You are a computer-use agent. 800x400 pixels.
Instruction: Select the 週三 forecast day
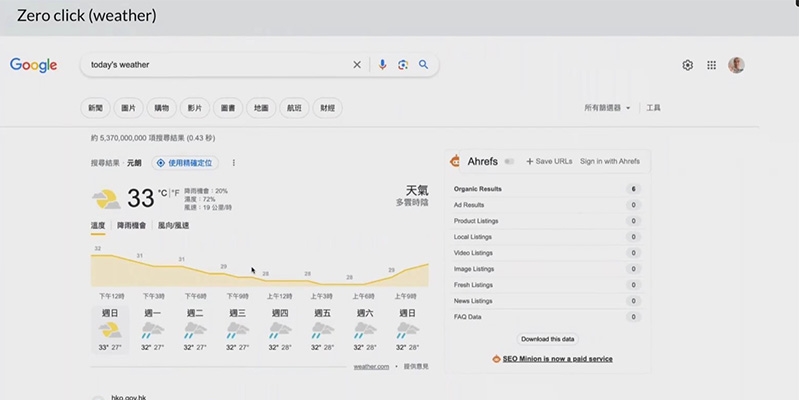pos(237,330)
